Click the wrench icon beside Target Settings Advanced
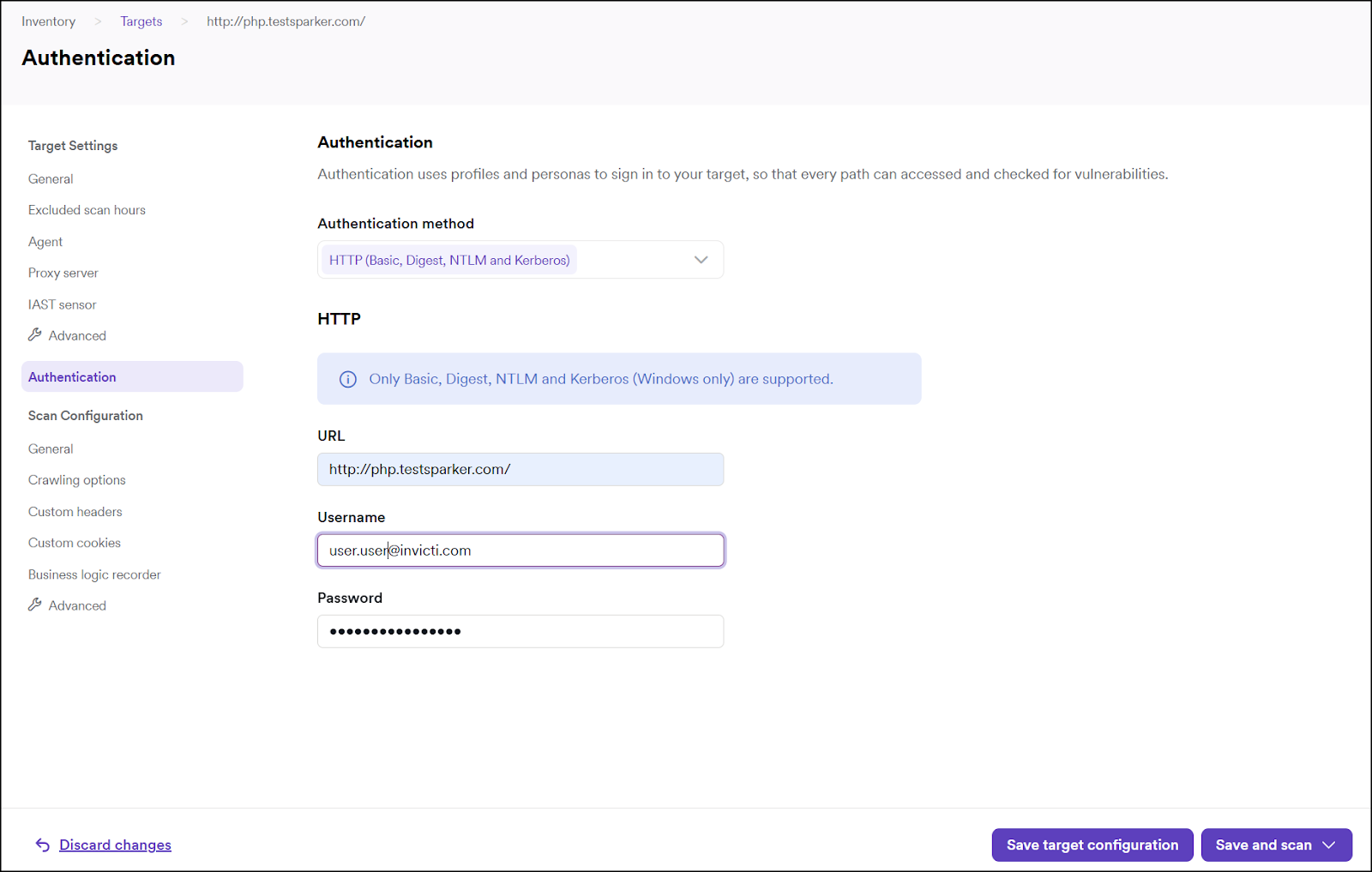 pos(36,335)
